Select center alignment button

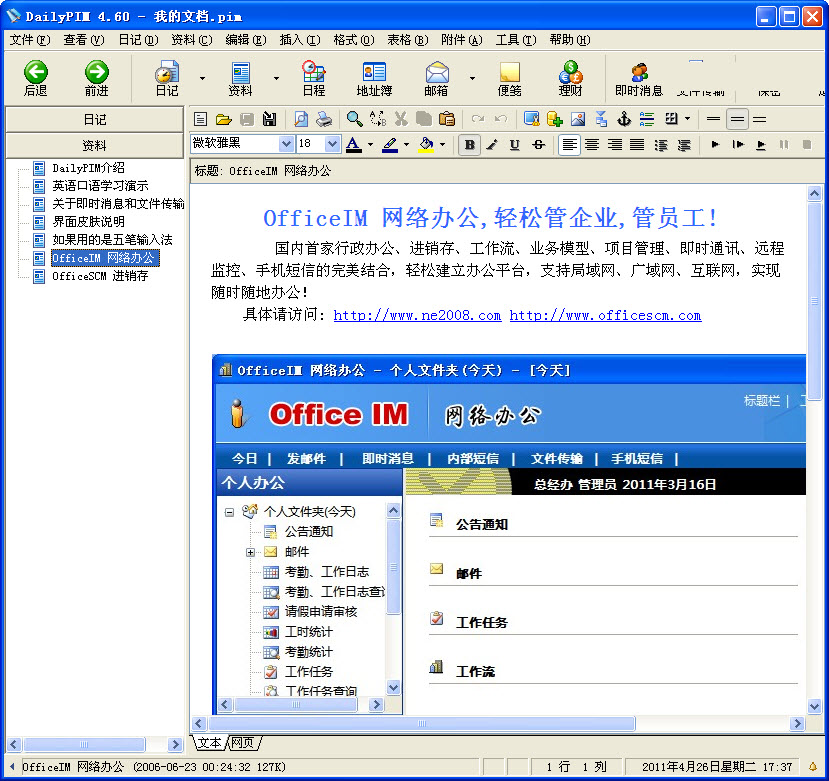coord(592,145)
